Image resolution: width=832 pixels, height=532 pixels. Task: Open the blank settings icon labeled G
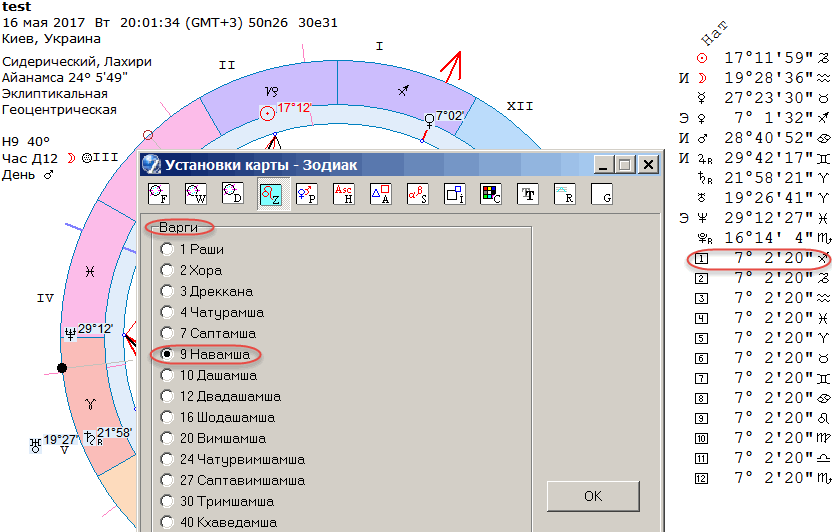(x=602, y=194)
